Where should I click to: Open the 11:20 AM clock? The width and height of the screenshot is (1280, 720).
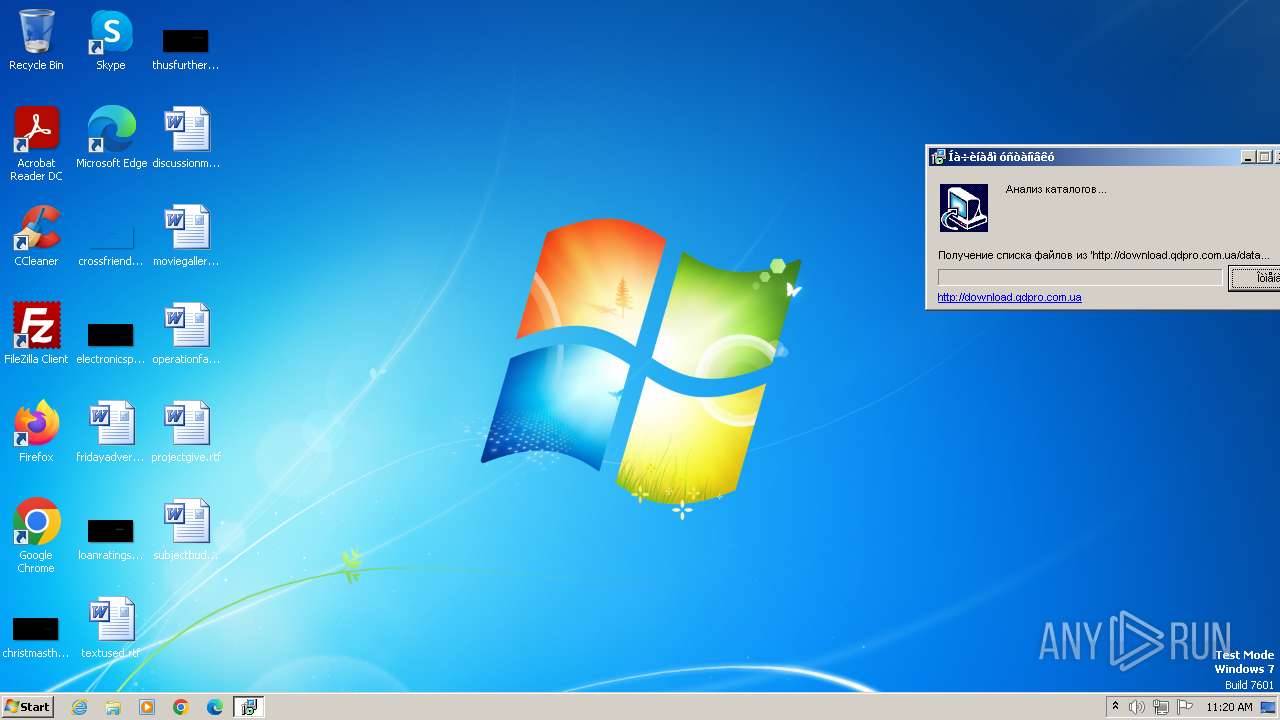click(1229, 707)
